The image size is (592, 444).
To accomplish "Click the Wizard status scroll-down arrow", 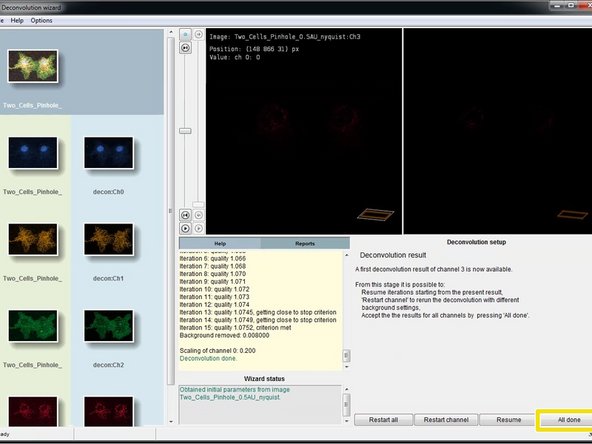I will tap(347, 421).
